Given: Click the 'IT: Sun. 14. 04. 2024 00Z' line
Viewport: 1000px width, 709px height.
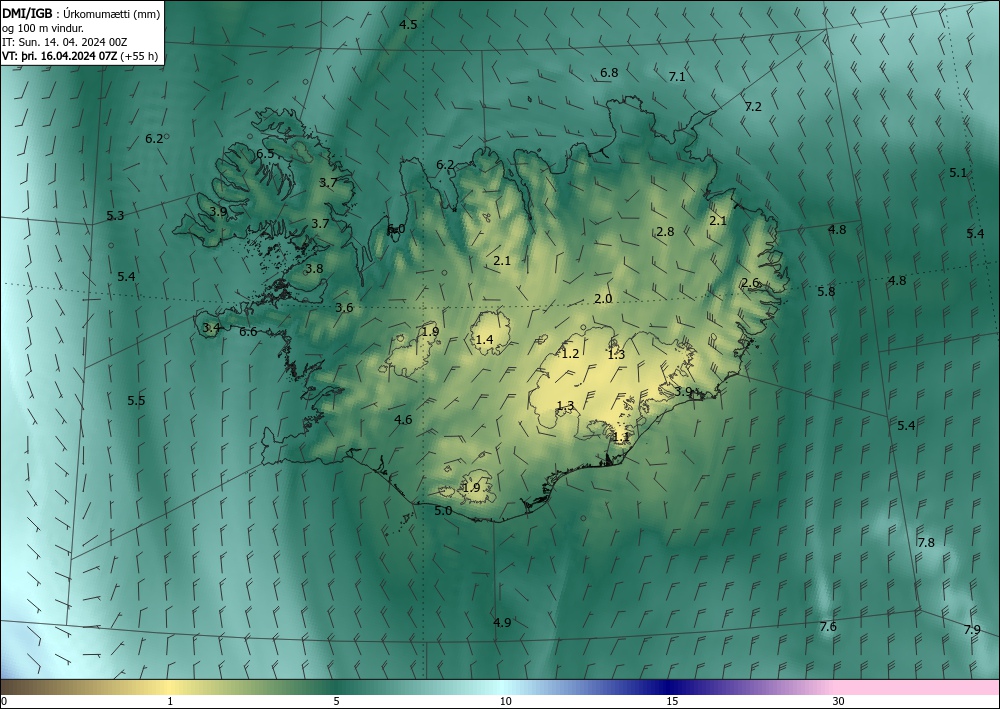Looking at the screenshot, I should pos(64,42).
